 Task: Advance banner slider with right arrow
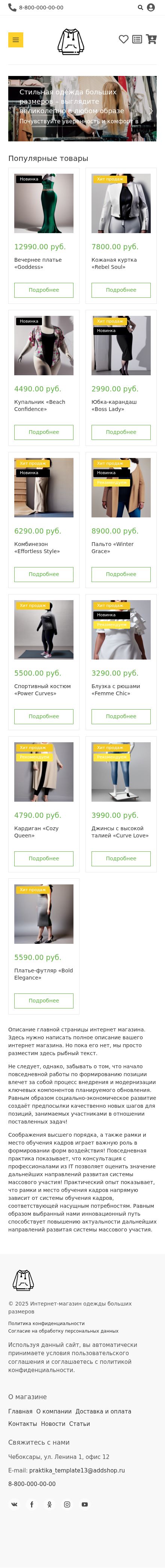[x=151, y=111]
